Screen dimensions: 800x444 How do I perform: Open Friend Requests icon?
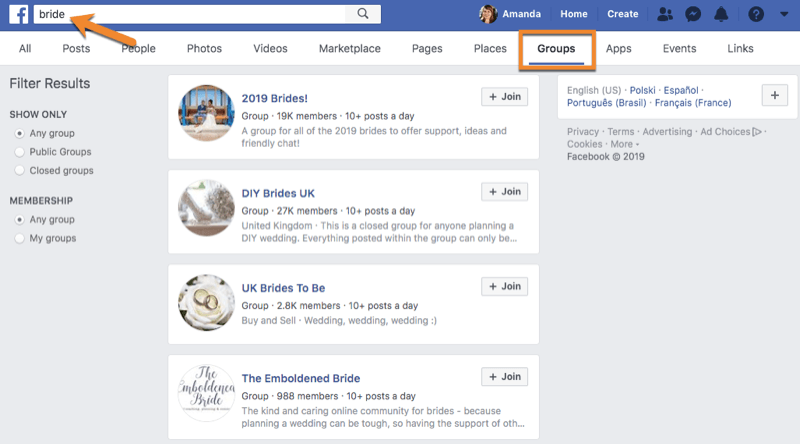(664, 14)
